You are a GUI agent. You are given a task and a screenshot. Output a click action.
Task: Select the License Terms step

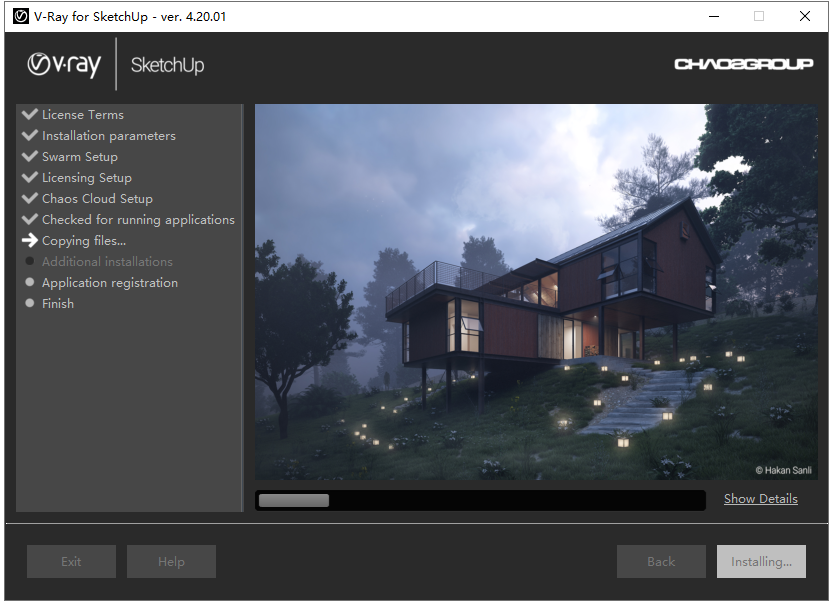83,115
